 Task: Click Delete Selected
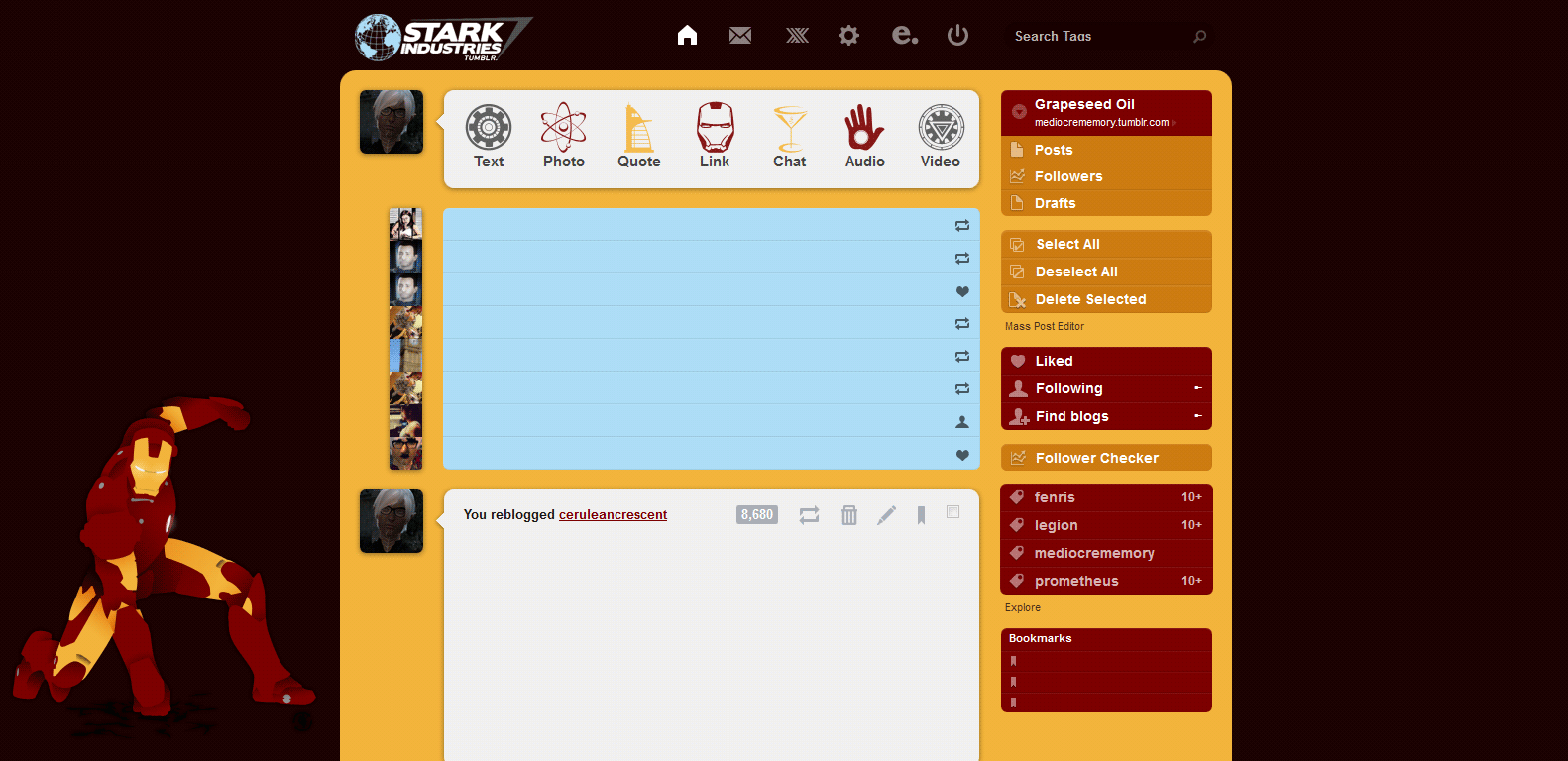tap(1106, 299)
